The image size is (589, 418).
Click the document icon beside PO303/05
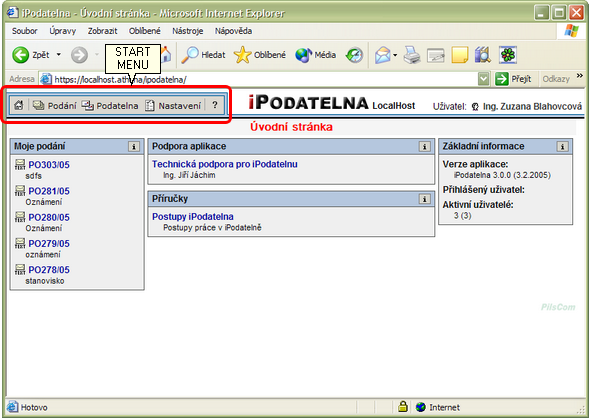(x=20, y=164)
